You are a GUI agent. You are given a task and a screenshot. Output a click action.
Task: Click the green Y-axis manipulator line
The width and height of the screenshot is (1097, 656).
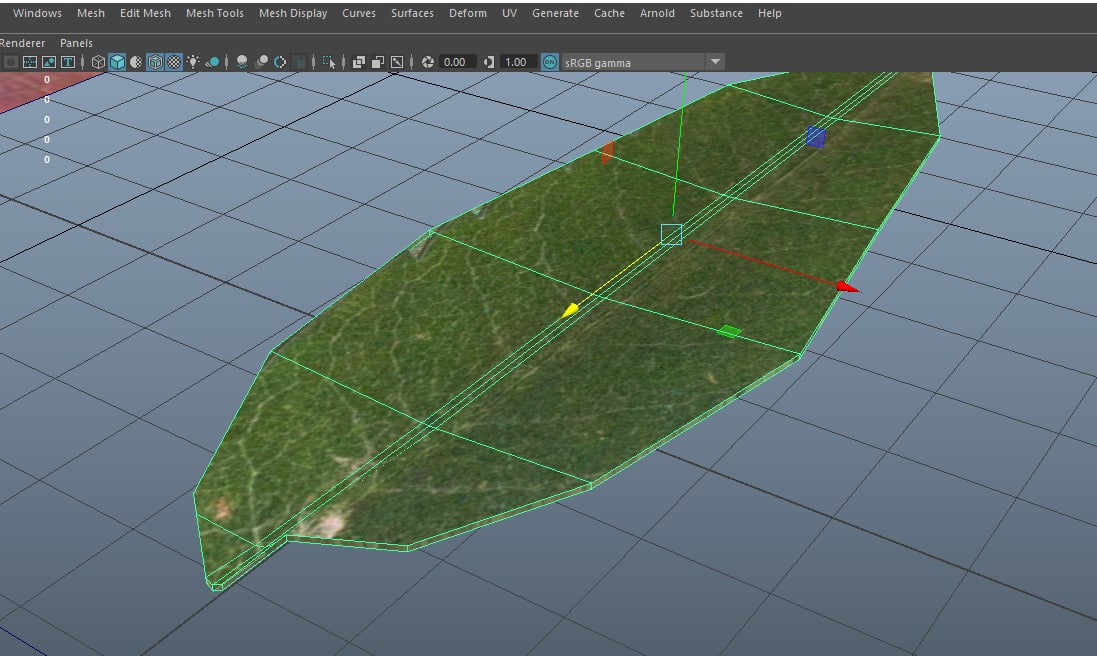click(679, 143)
